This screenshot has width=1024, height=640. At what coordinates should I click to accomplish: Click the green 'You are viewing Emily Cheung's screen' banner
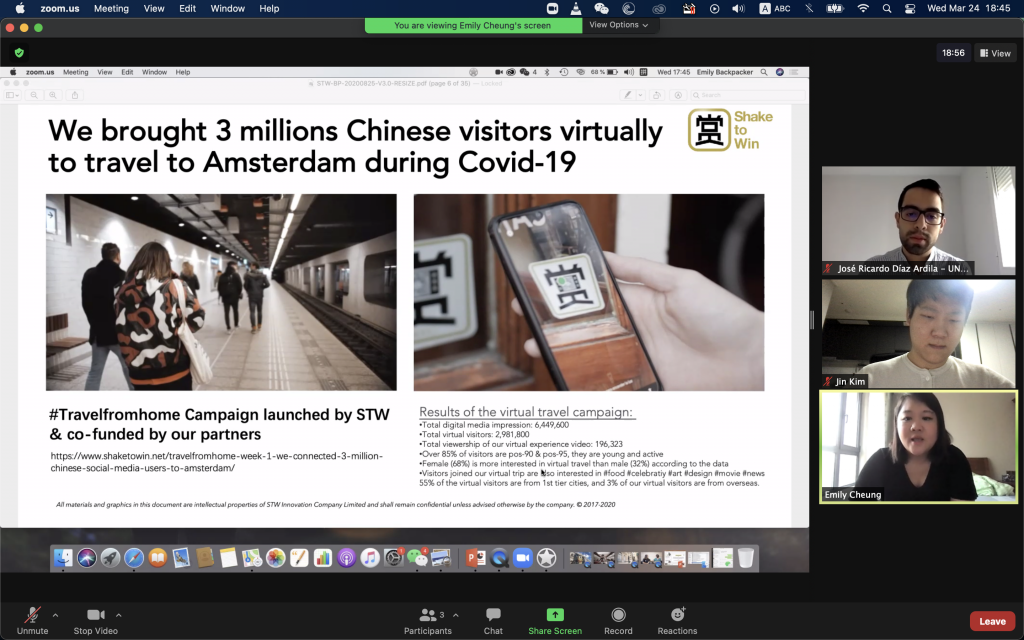point(473,25)
